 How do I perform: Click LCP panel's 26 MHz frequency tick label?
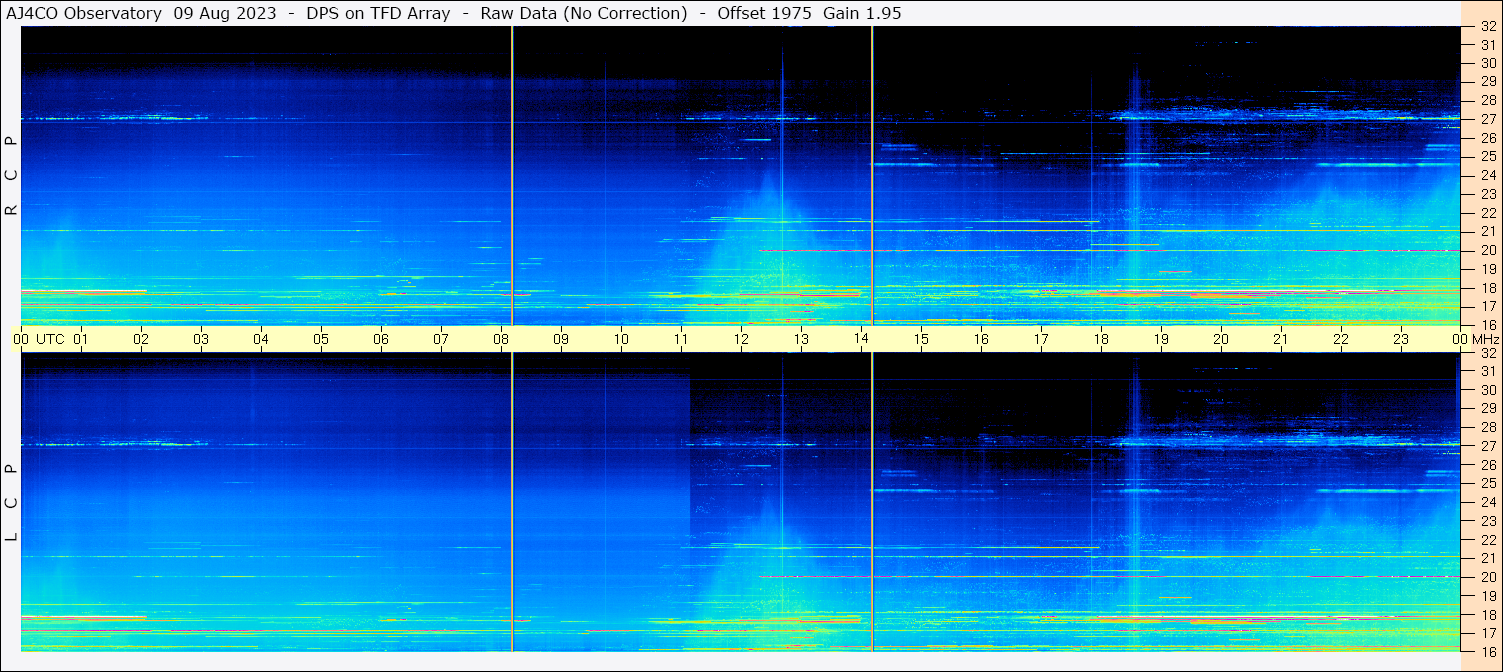click(x=1488, y=464)
